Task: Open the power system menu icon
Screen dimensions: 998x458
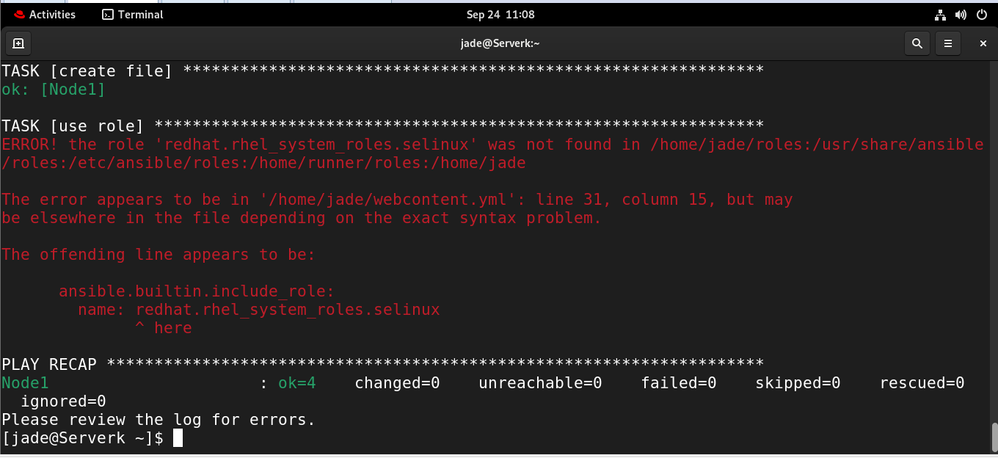Action: click(x=981, y=15)
